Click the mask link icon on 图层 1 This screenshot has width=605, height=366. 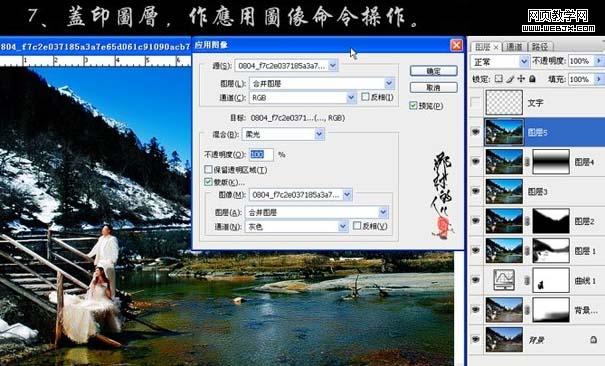(527, 251)
